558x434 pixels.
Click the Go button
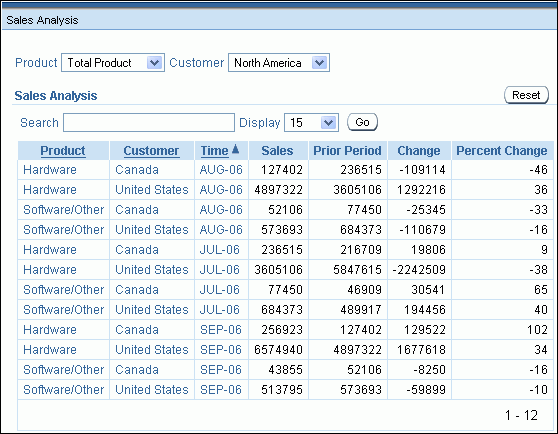[x=362, y=122]
